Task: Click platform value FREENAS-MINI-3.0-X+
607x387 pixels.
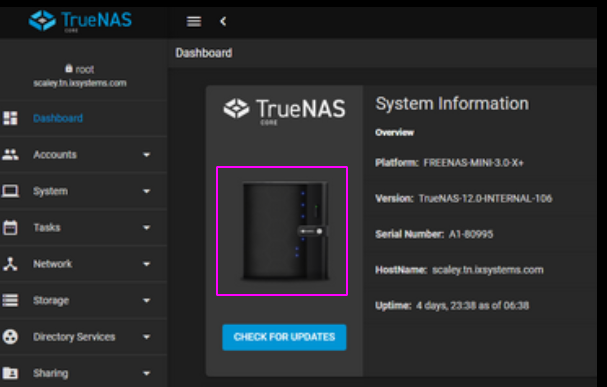Action: 473,163
